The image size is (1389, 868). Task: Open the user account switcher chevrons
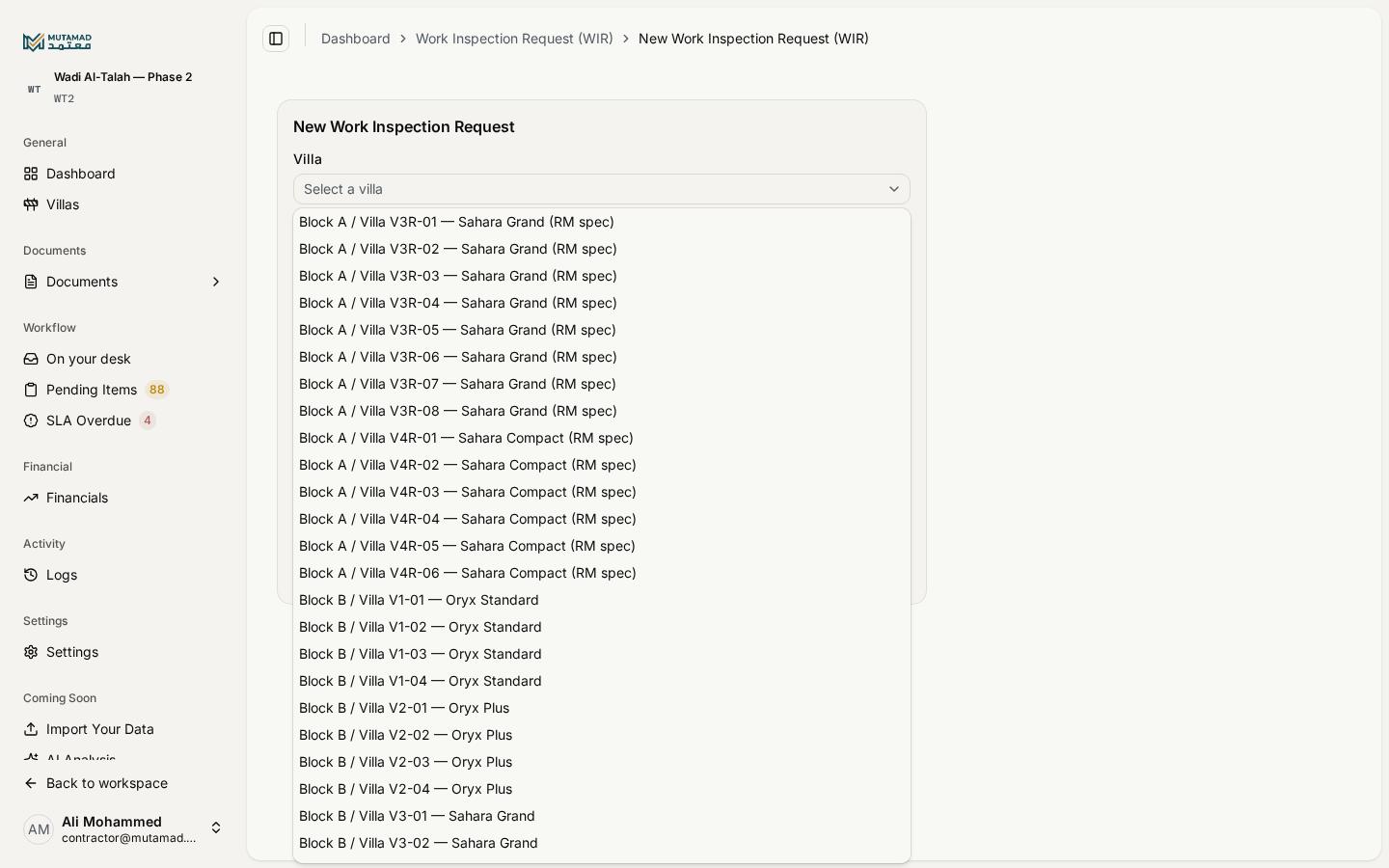(x=216, y=828)
